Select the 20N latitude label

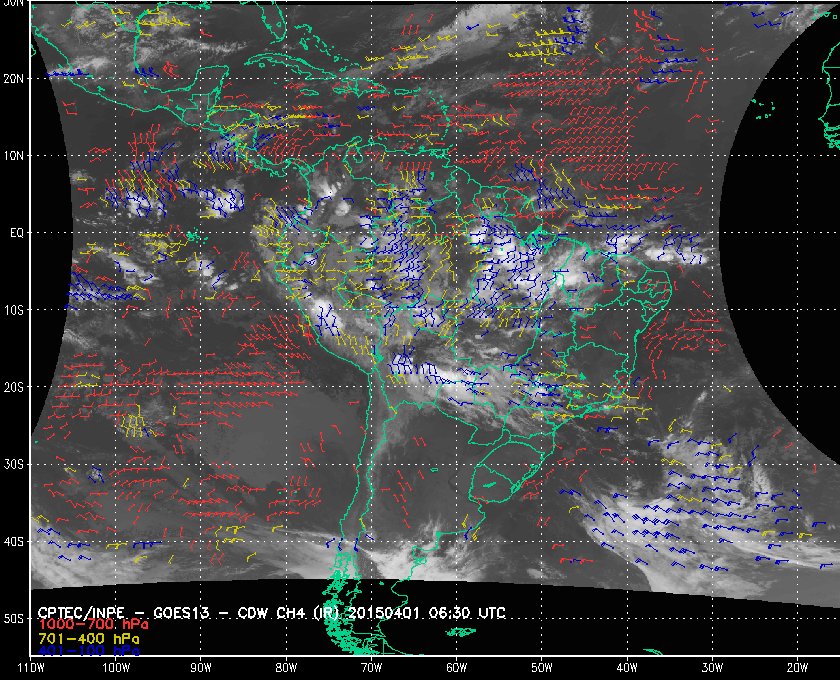(x=13, y=79)
